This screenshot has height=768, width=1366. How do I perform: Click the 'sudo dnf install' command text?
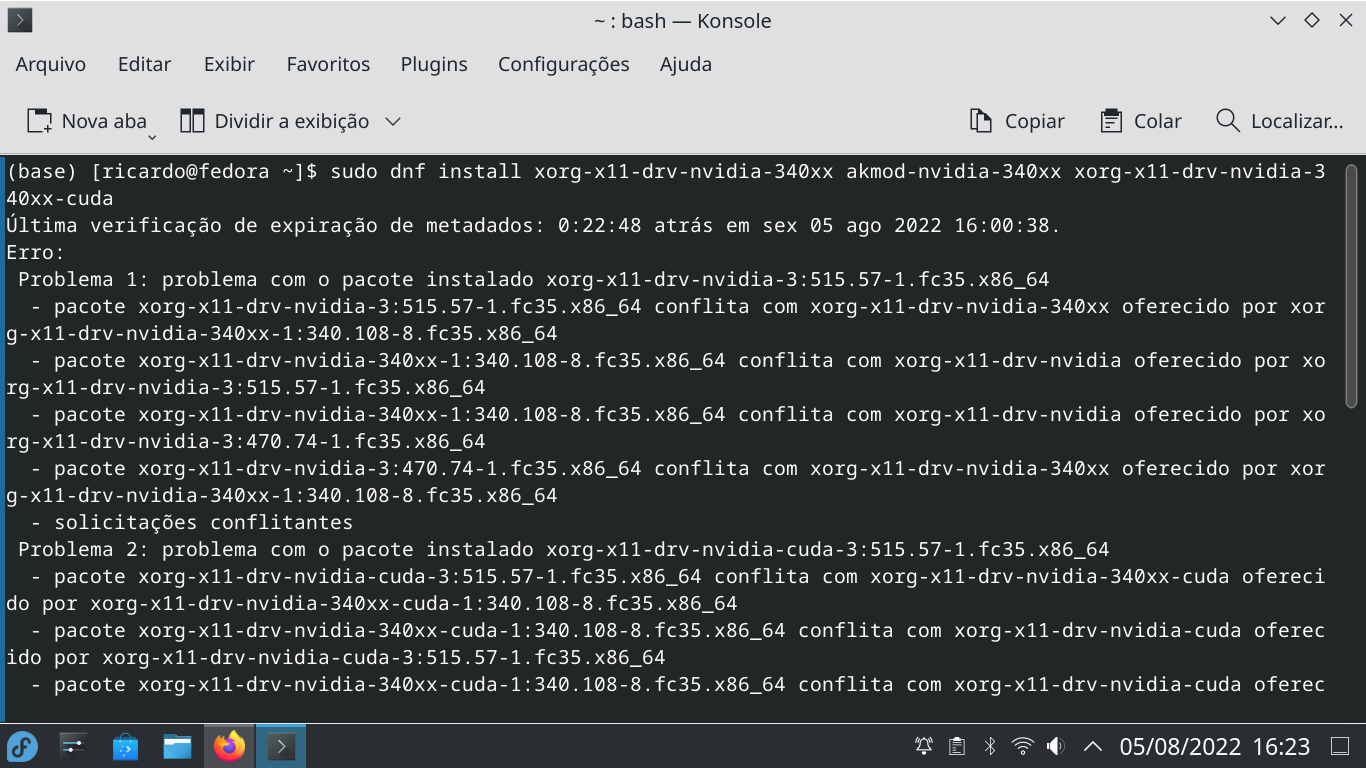[x=425, y=171]
